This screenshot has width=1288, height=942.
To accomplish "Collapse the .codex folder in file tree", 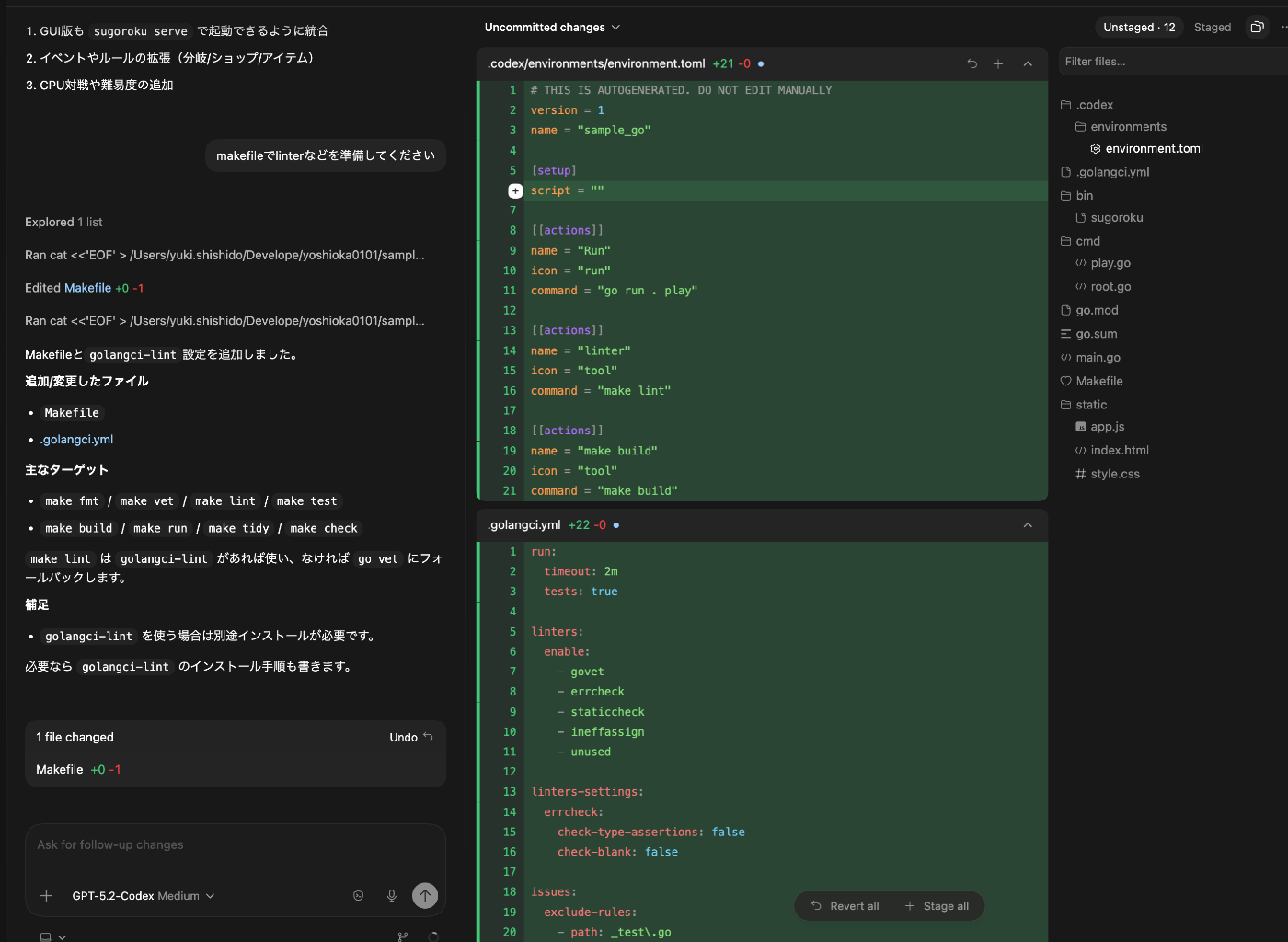I will click(x=1087, y=105).
